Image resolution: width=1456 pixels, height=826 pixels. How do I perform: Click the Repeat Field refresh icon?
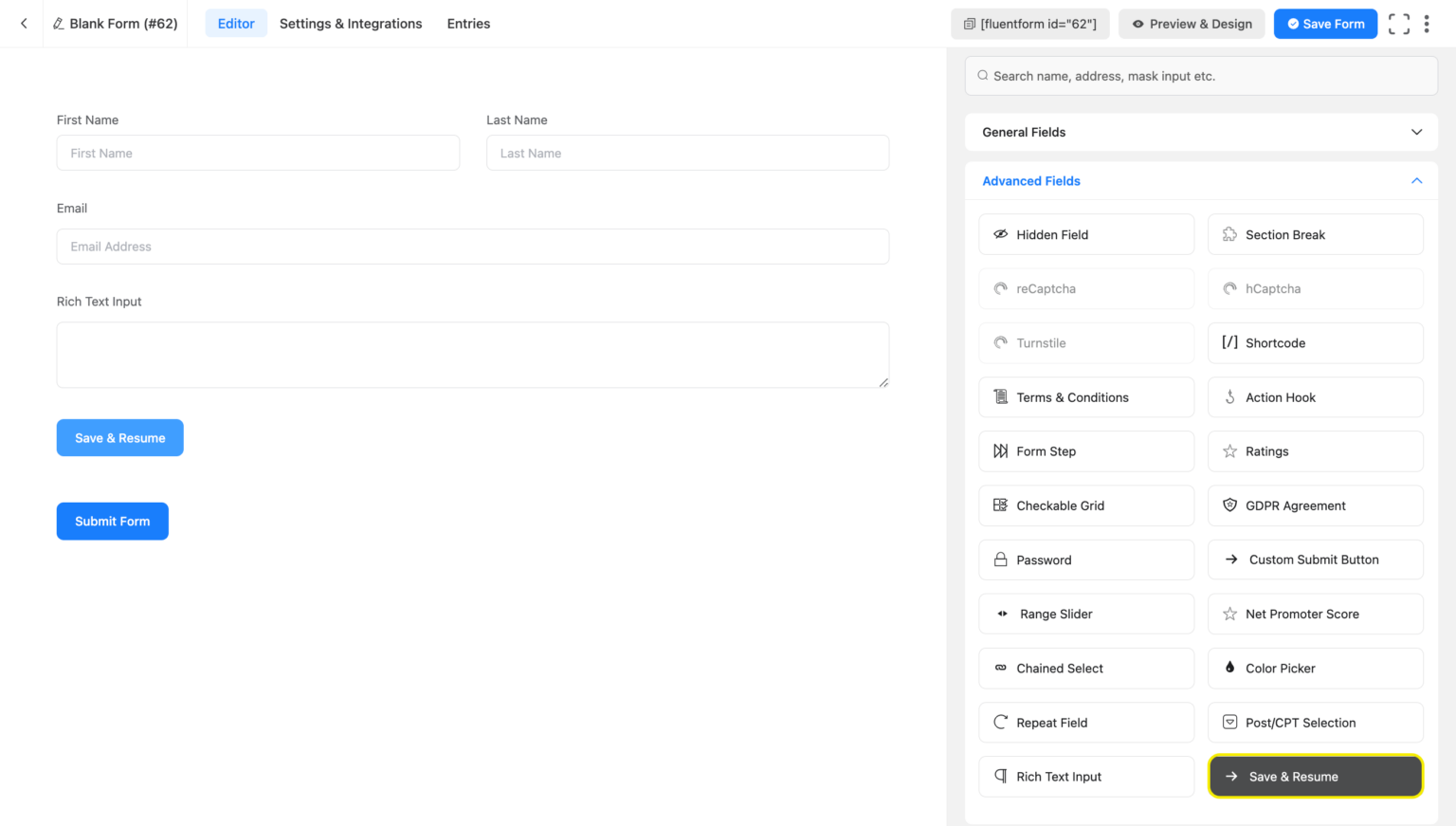1001,722
